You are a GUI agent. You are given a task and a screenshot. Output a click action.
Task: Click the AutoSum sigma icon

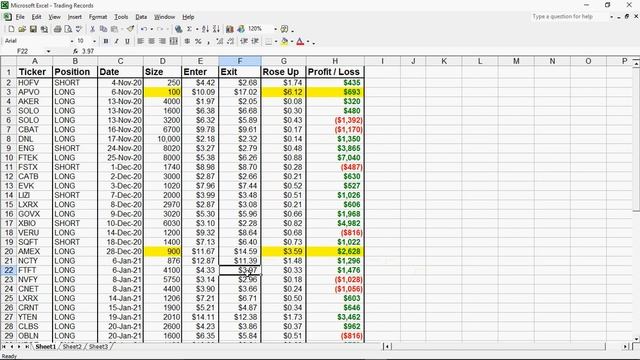click(189, 29)
